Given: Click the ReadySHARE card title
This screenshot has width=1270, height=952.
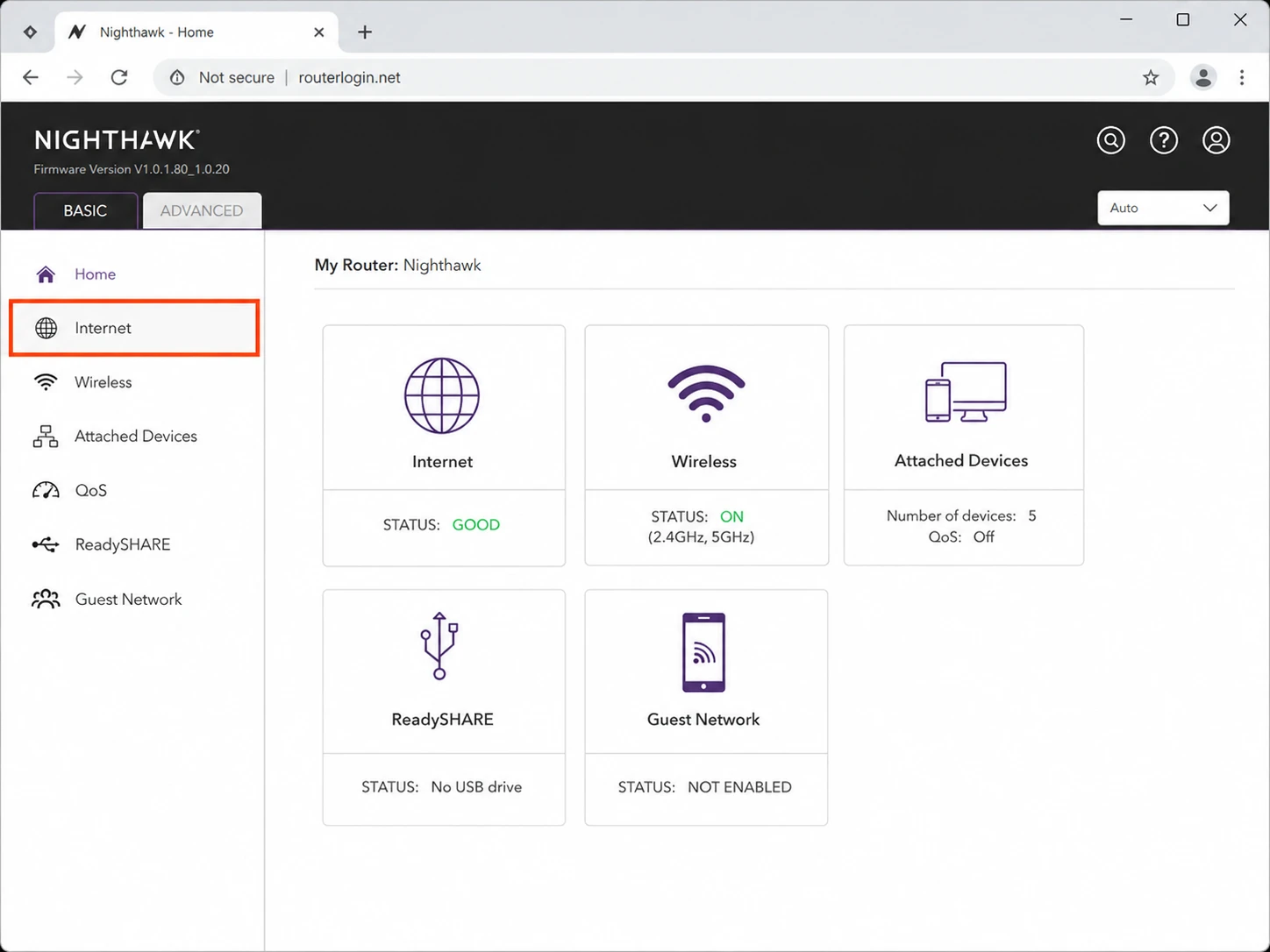Looking at the screenshot, I should 442,720.
